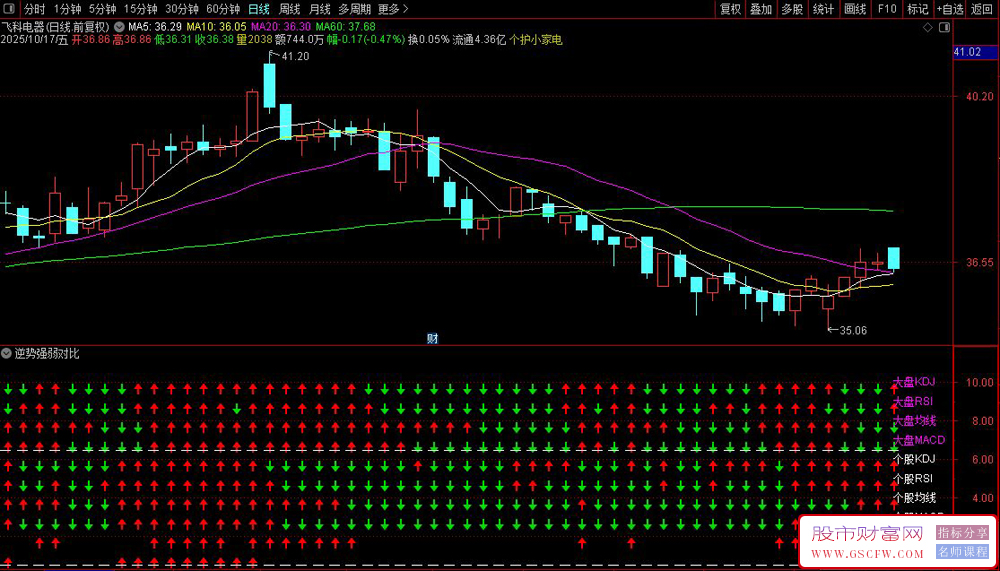The height and width of the screenshot is (571, 1000).
Task: Click the MA60: 37.68 label
Action: coord(346,27)
